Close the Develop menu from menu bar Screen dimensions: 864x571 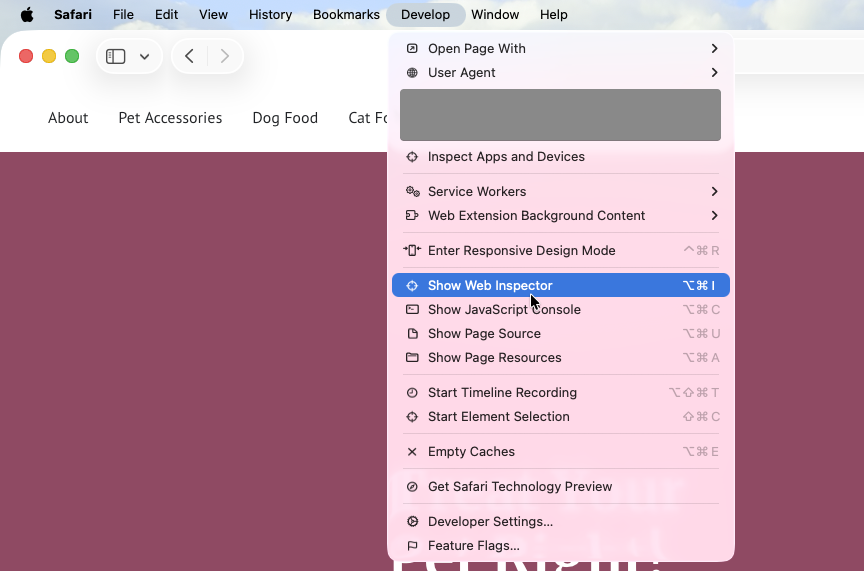[x=425, y=14]
